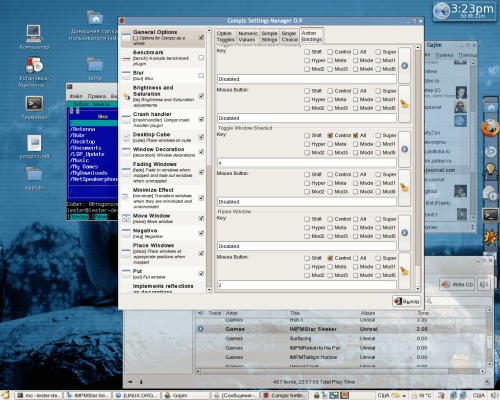This screenshot has width=500, height=400.
Task: Switch to mc-lester taskbar window button
Action: (x=38, y=395)
